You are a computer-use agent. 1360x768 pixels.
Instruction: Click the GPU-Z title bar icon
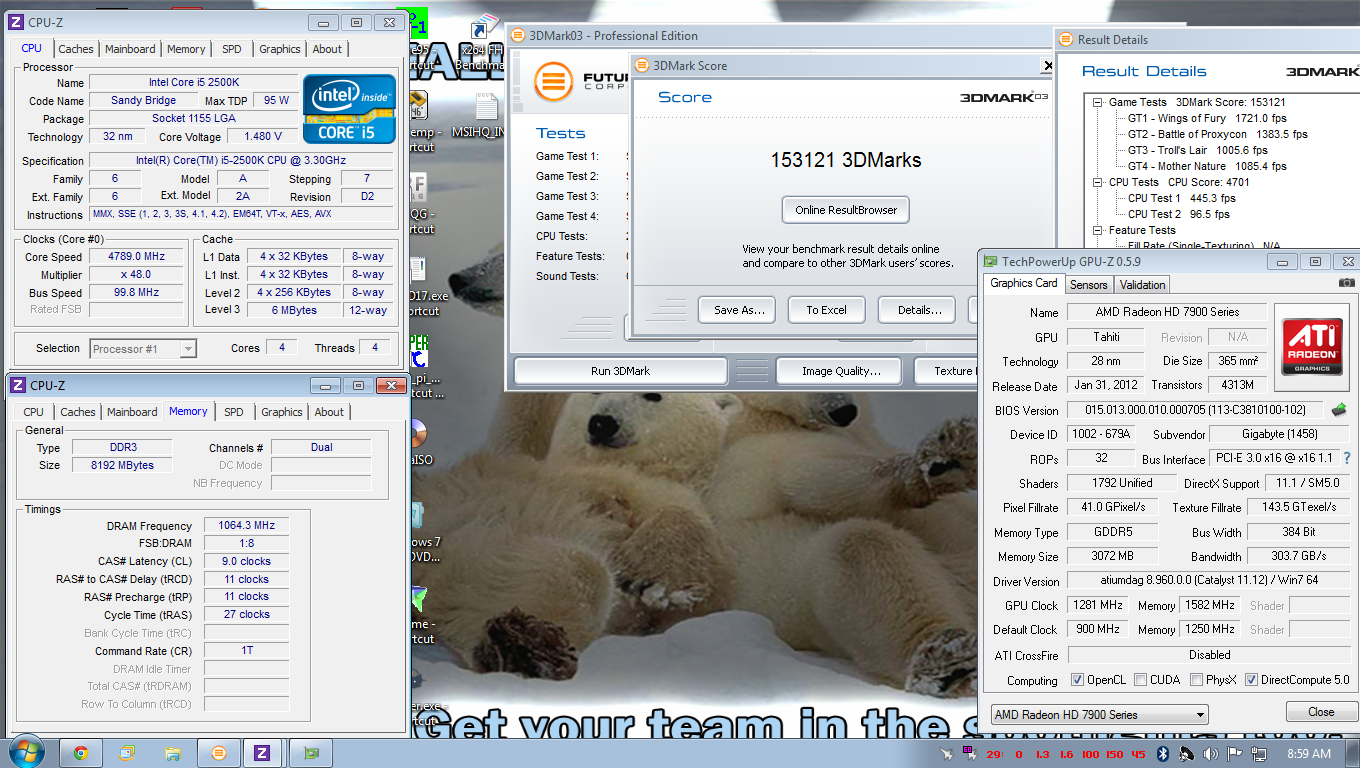[989, 261]
